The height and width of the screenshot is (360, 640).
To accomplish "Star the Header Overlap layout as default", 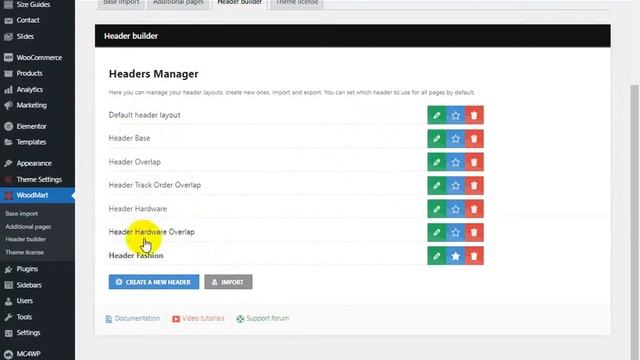I will pos(456,162).
